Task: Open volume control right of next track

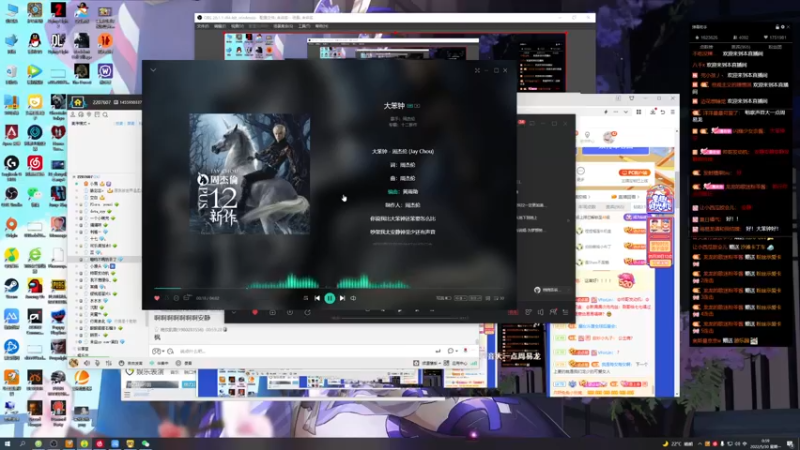Action: tap(353, 298)
